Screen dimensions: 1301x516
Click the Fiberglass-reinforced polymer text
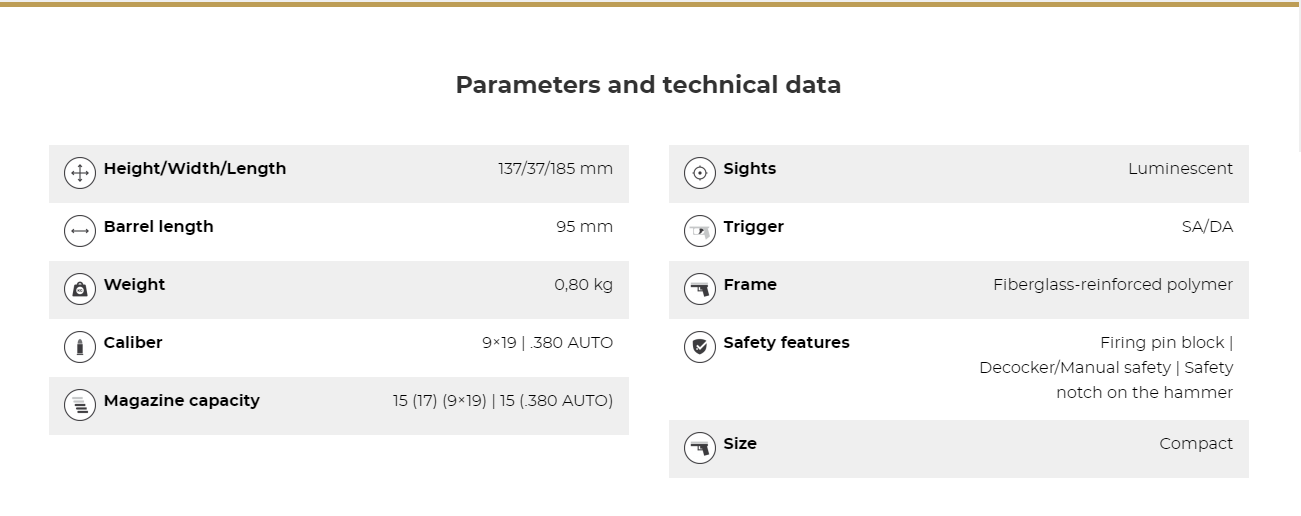[x=1112, y=285]
